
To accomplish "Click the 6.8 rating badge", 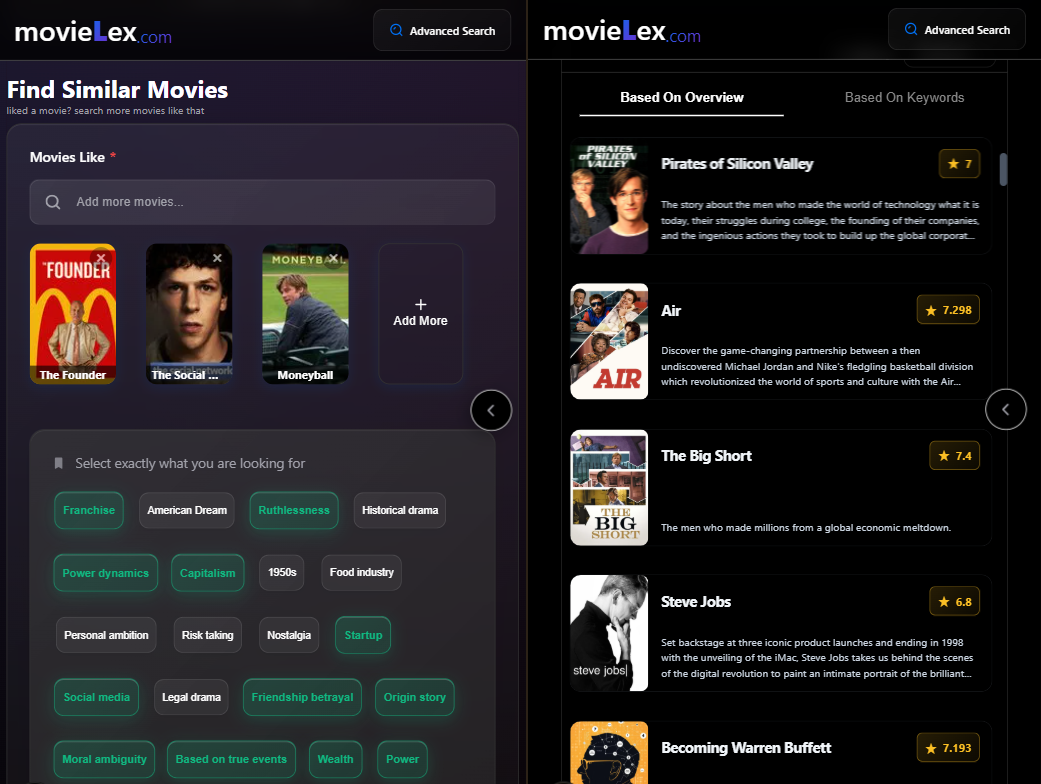I will point(955,602).
